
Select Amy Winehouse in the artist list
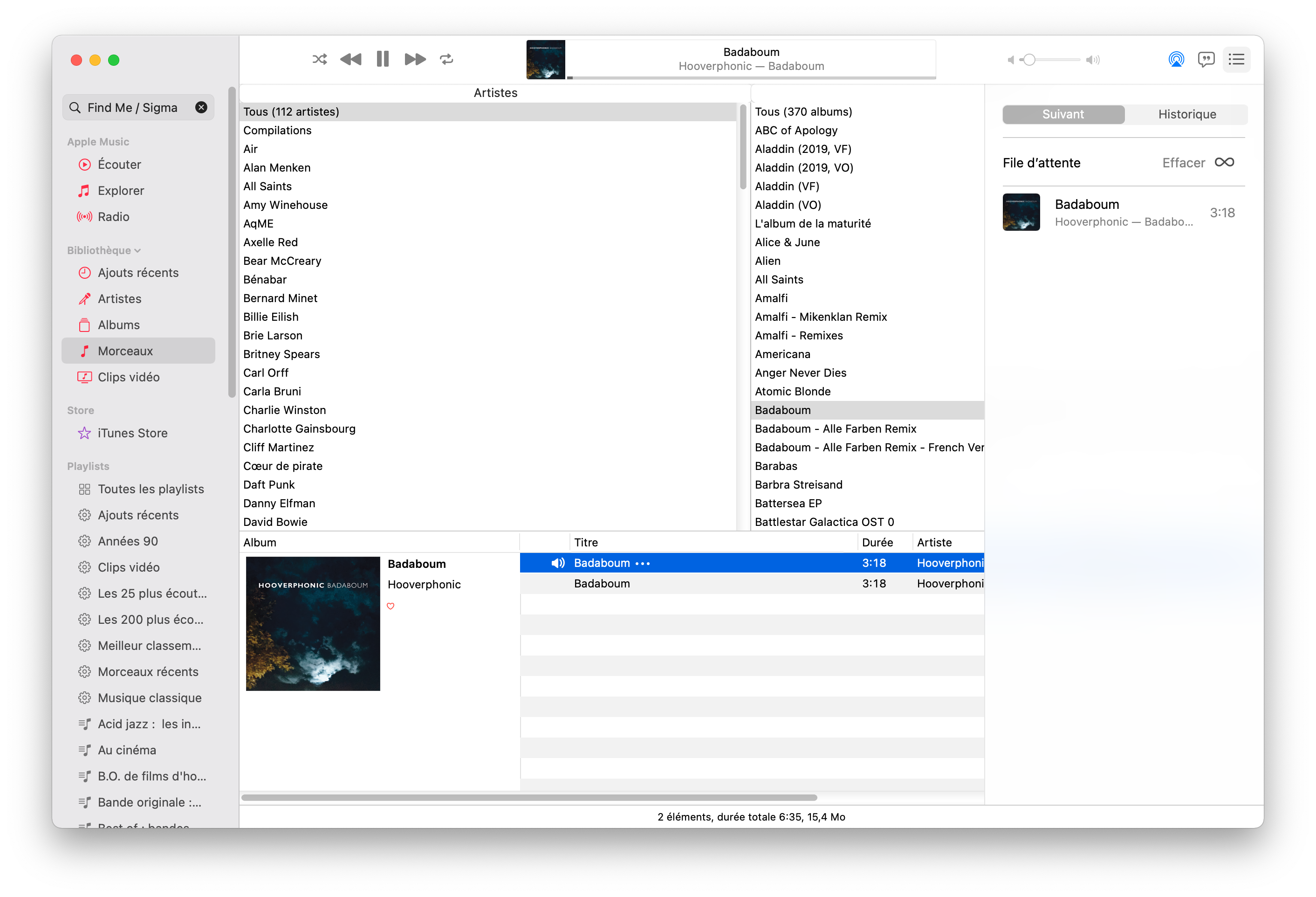(488, 205)
